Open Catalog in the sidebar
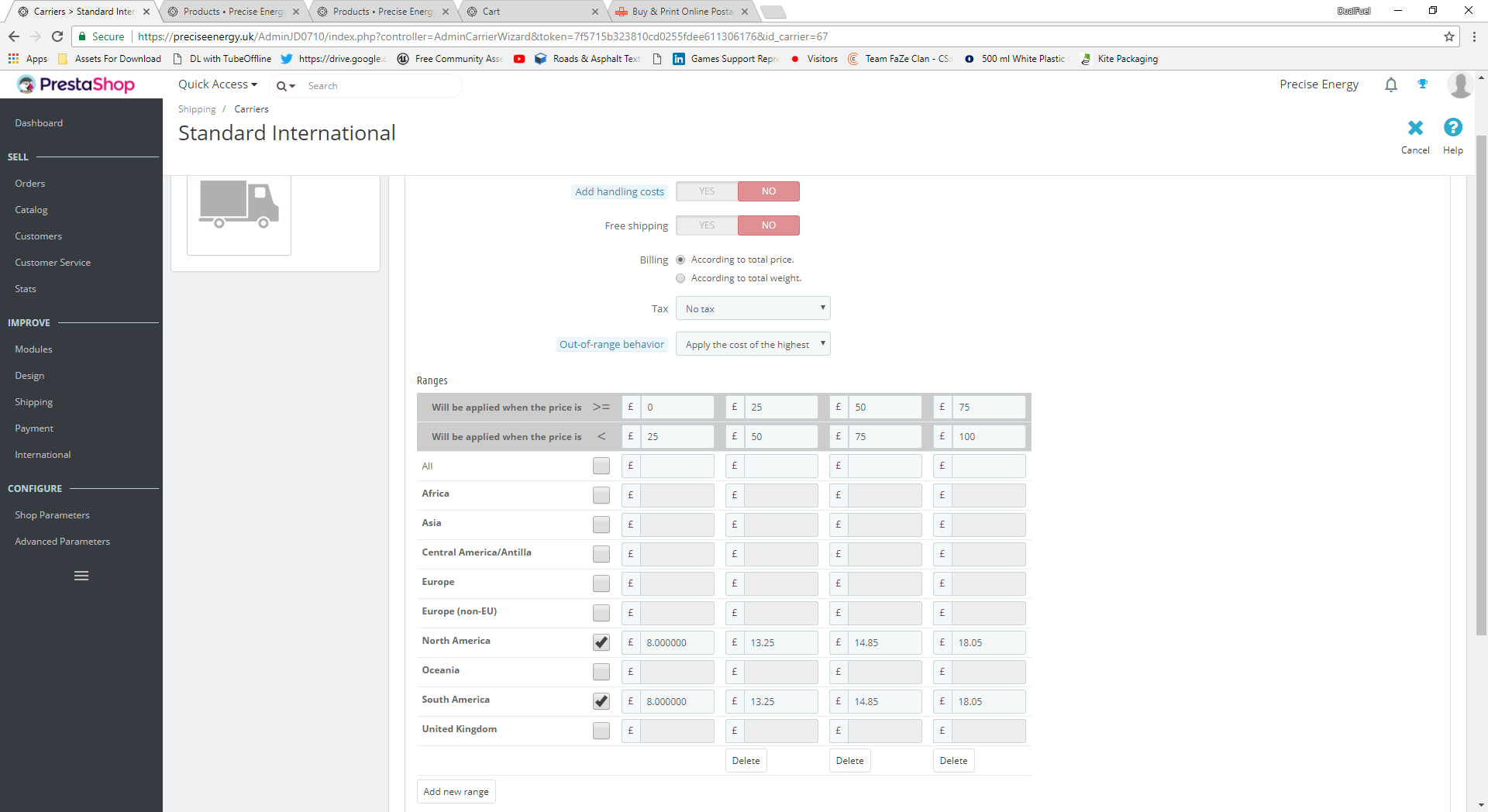The height and width of the screenshot is (812, 1488). [31, 210]
